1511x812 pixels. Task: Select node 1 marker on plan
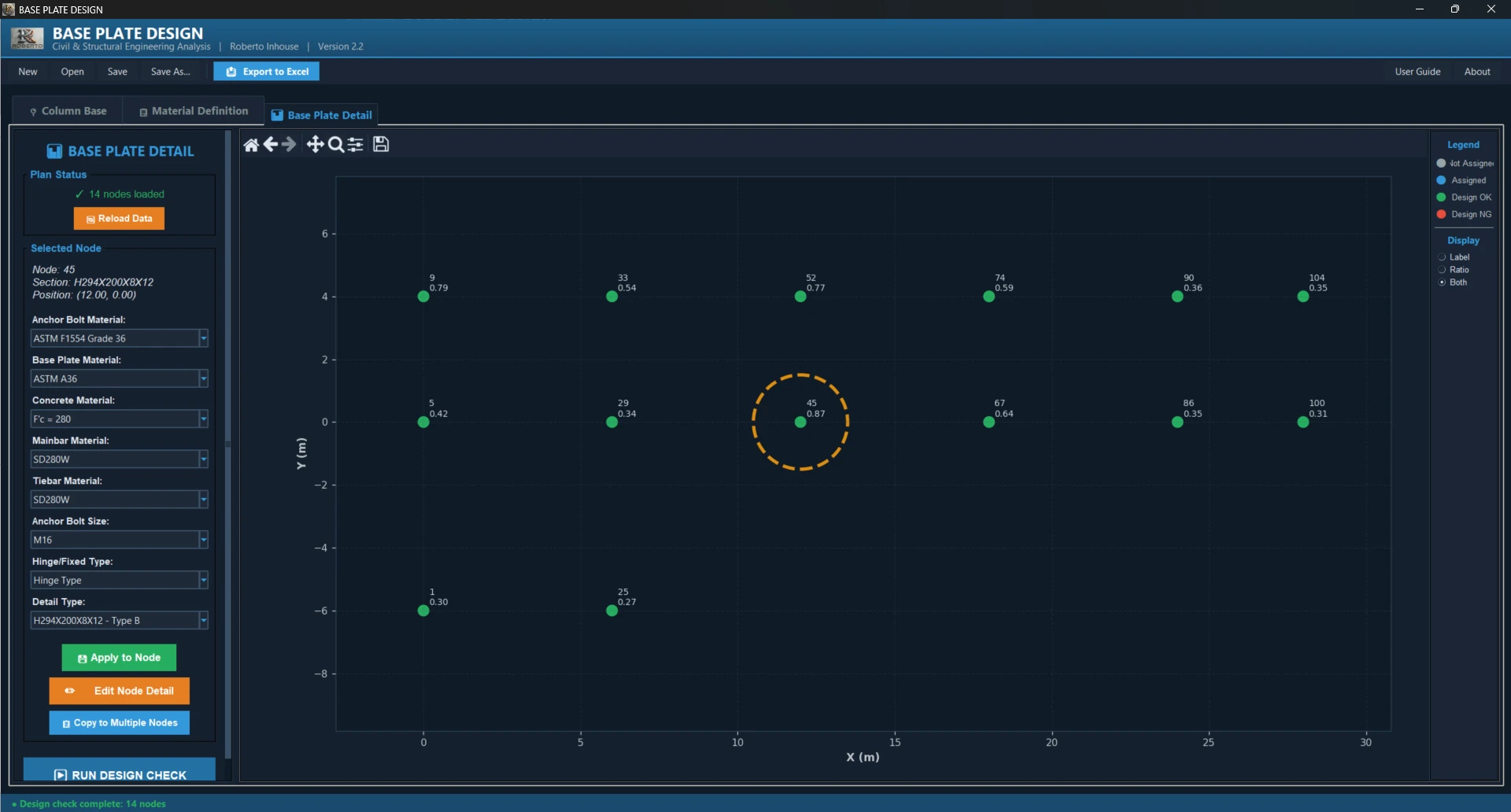tap(423, 611)
